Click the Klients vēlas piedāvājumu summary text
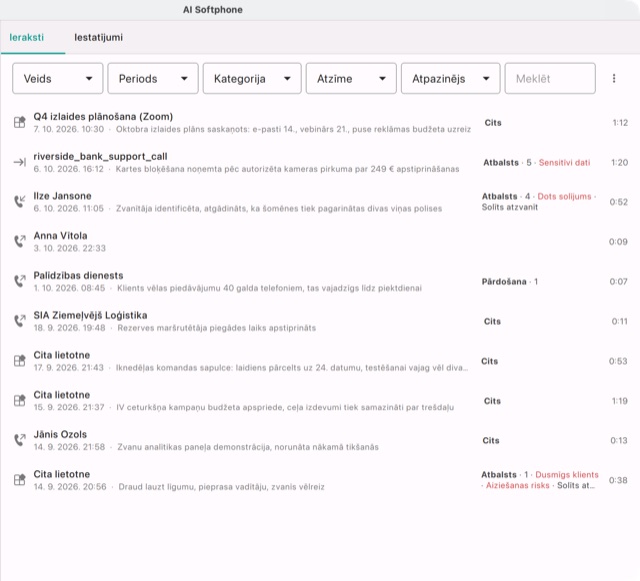The height and width of the screenshot is (581, 640). 269,288
